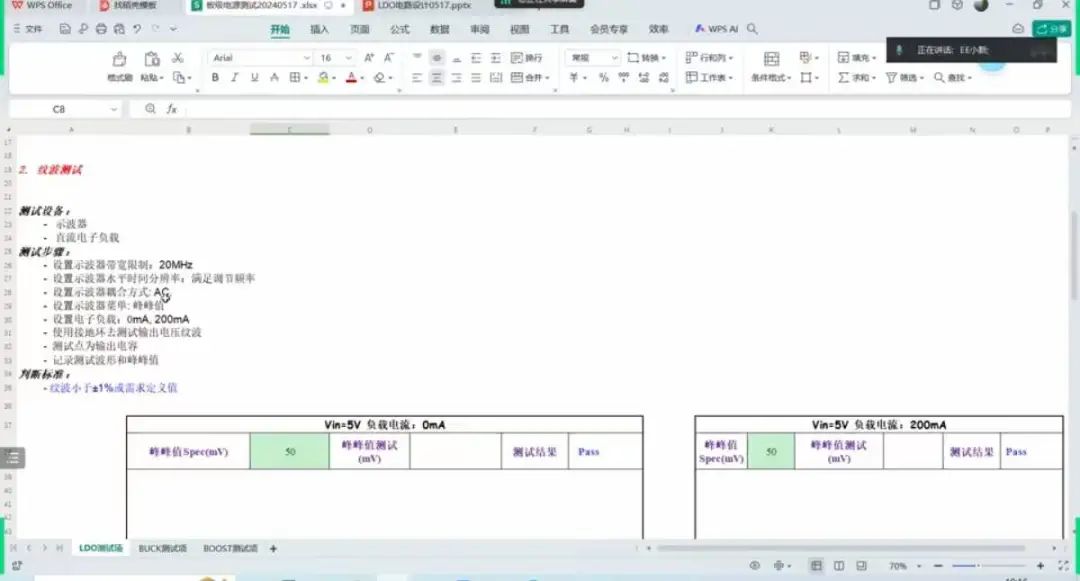Open the BUCK测试项 sheet tab
This screenshot has width=1080, height=581.
[x=162, y=548]
